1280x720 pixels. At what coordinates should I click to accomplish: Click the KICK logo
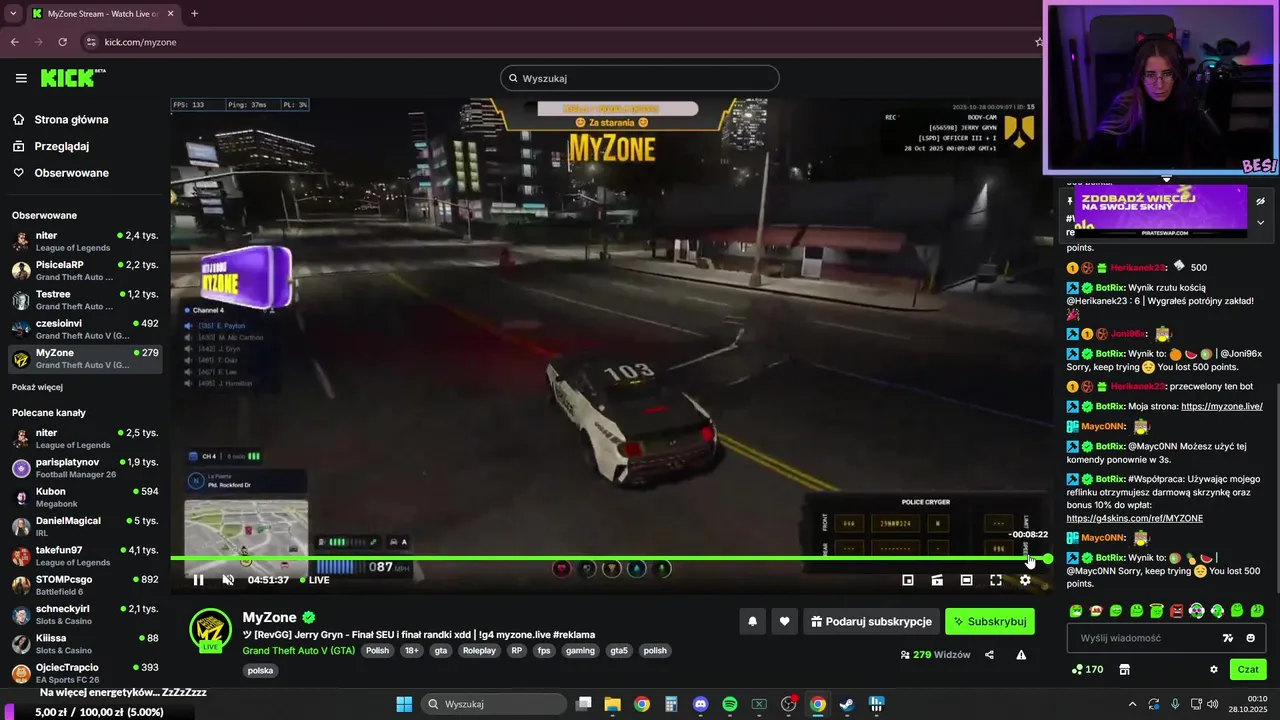point(72,78)
